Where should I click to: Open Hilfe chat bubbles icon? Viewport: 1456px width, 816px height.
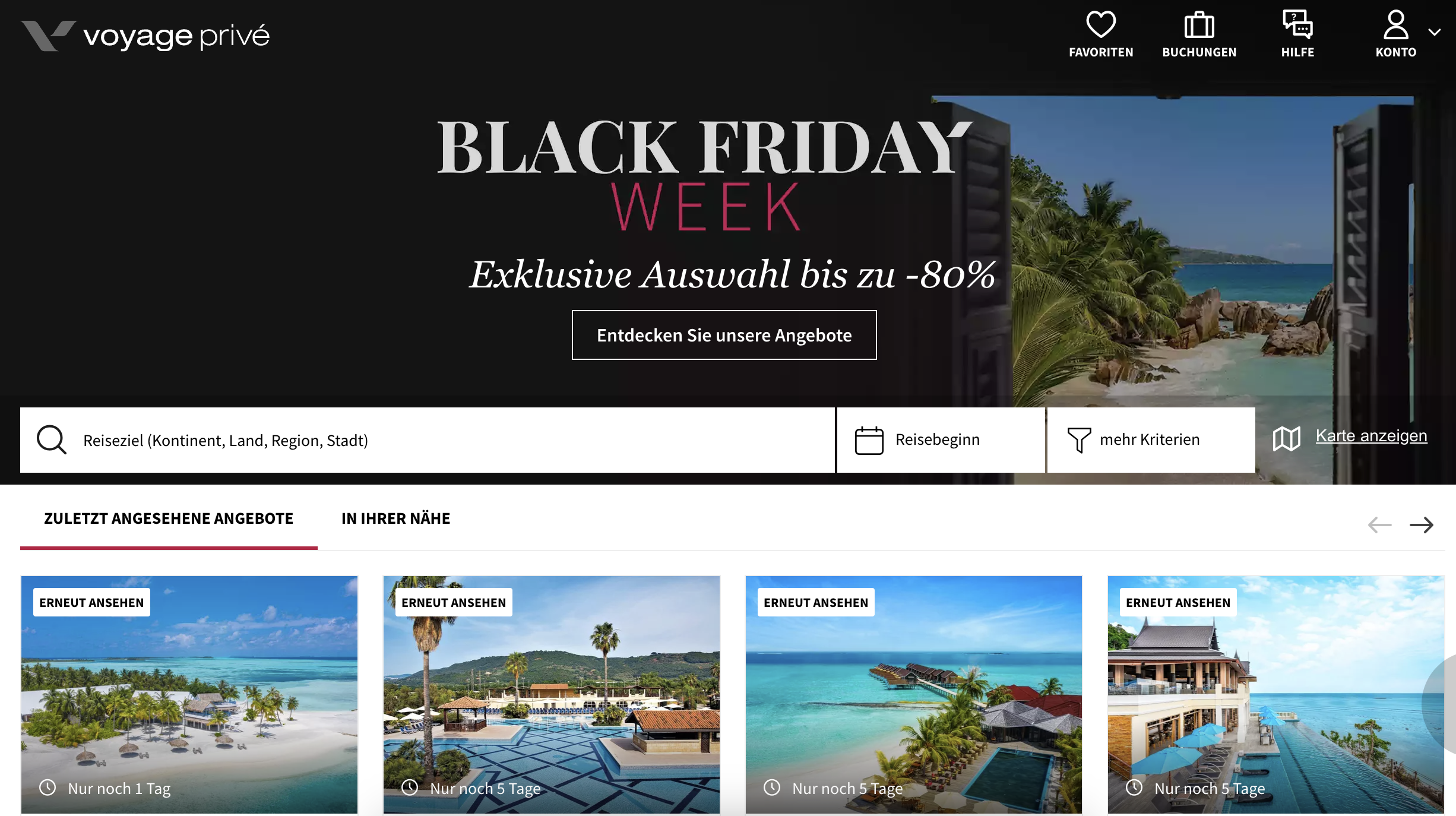(1297, 25)
